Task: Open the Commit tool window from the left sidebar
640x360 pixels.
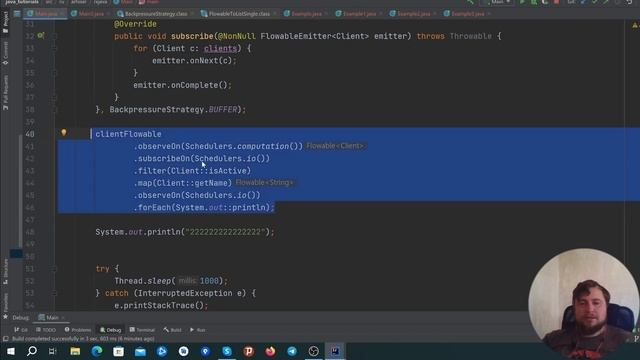Action: pyautogui.click(x=5, y=53)
